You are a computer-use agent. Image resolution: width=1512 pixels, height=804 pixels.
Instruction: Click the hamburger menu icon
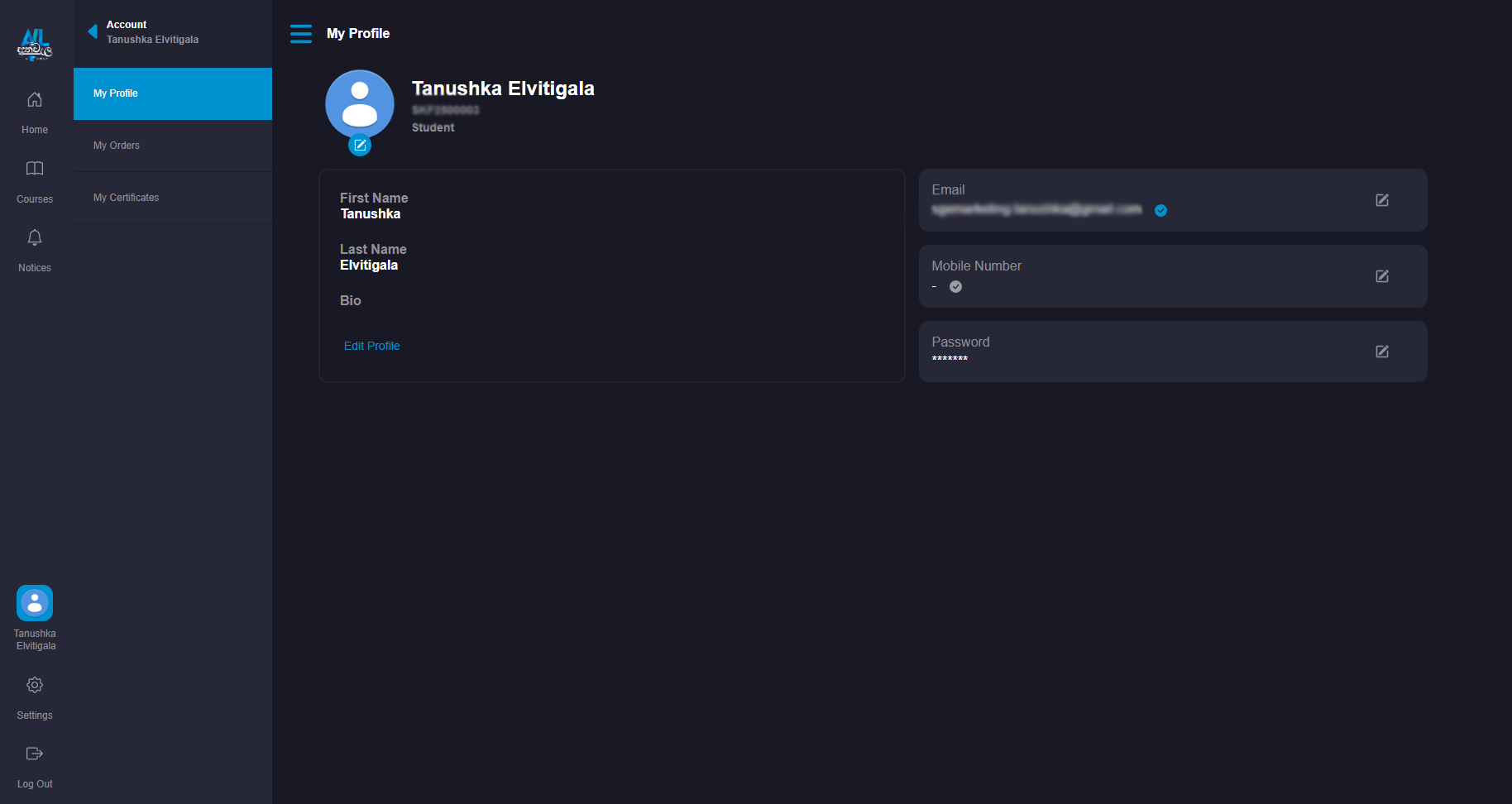tap(301, 34)
